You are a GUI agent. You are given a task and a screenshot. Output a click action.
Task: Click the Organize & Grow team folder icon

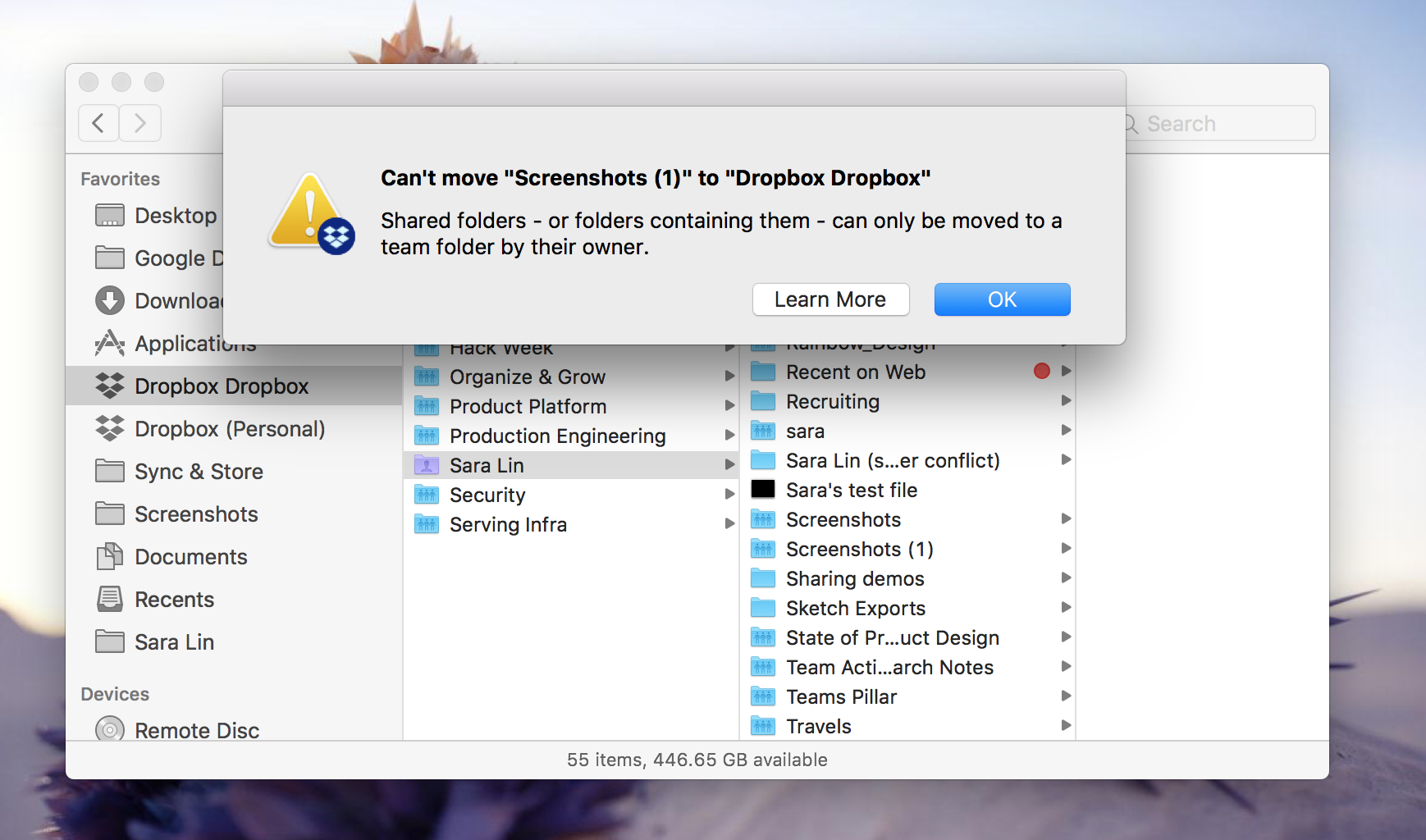click(x=427, y=377)
